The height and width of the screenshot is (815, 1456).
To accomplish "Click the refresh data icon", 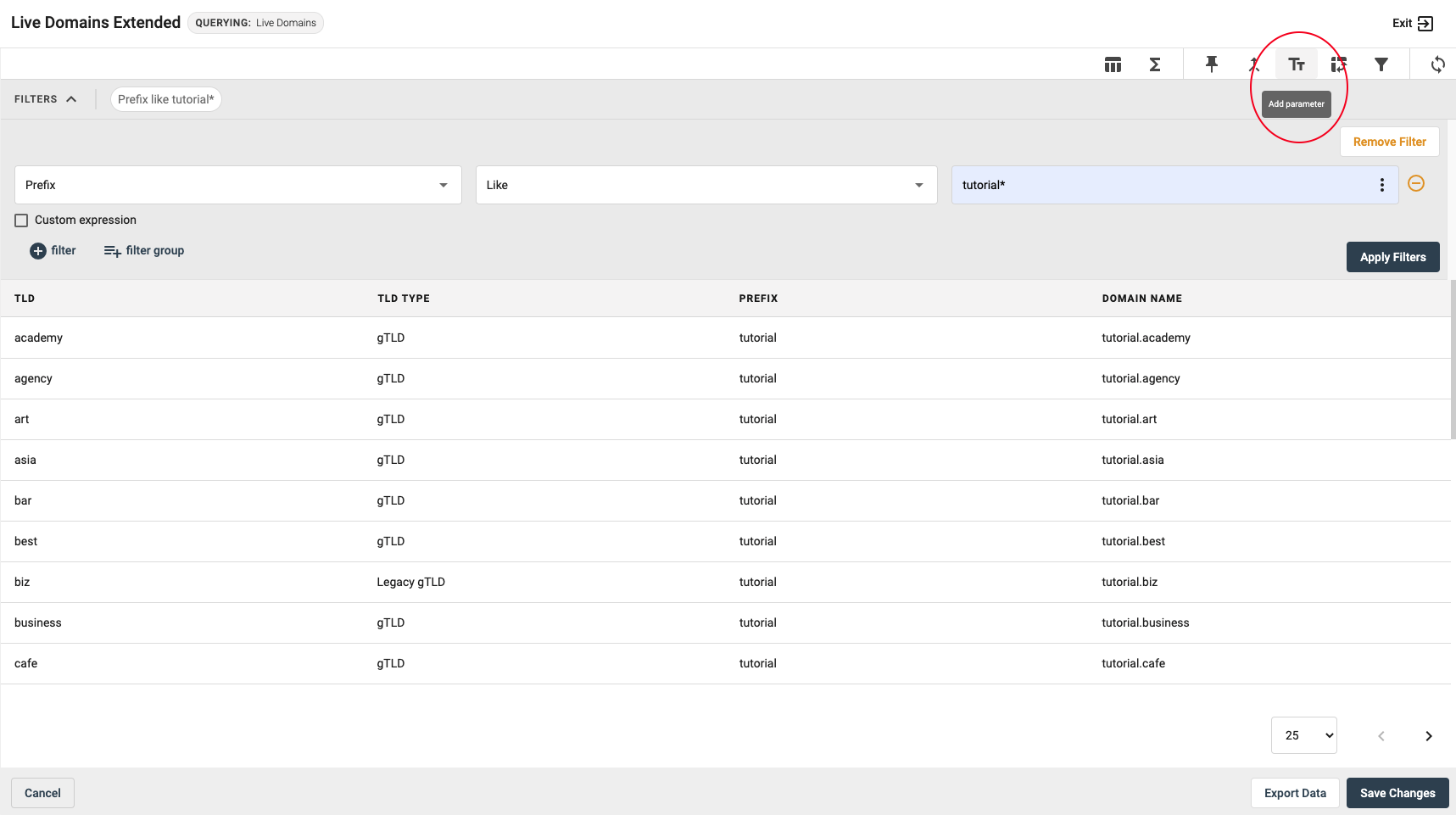I will (1437, 64).
